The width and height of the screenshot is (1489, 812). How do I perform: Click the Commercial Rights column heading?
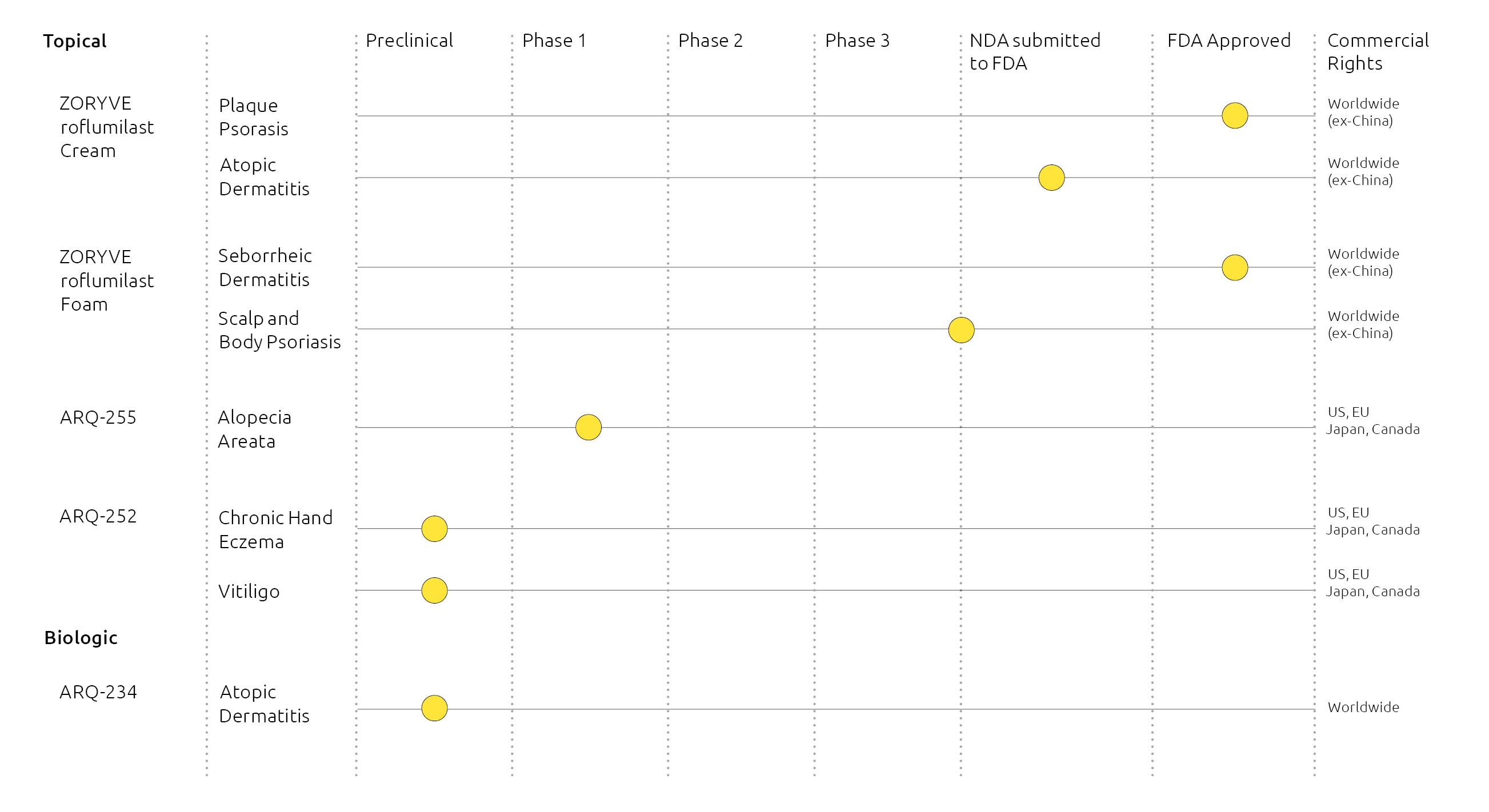coord(1378,51)
